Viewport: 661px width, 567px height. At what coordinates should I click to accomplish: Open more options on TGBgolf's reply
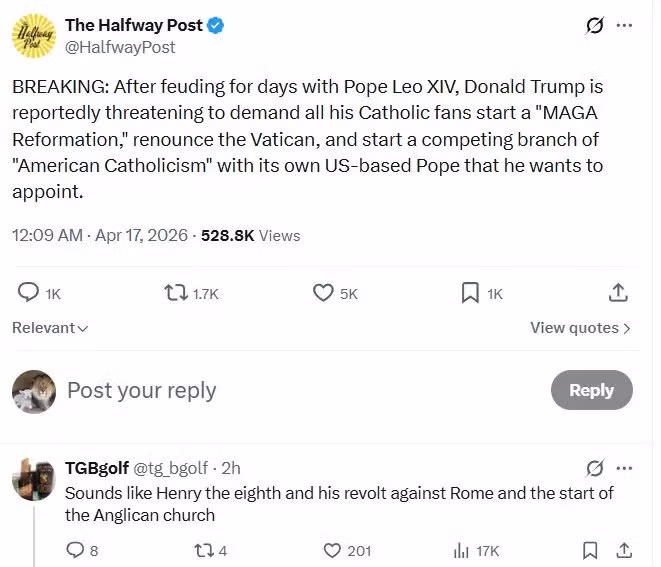point(625,468)
